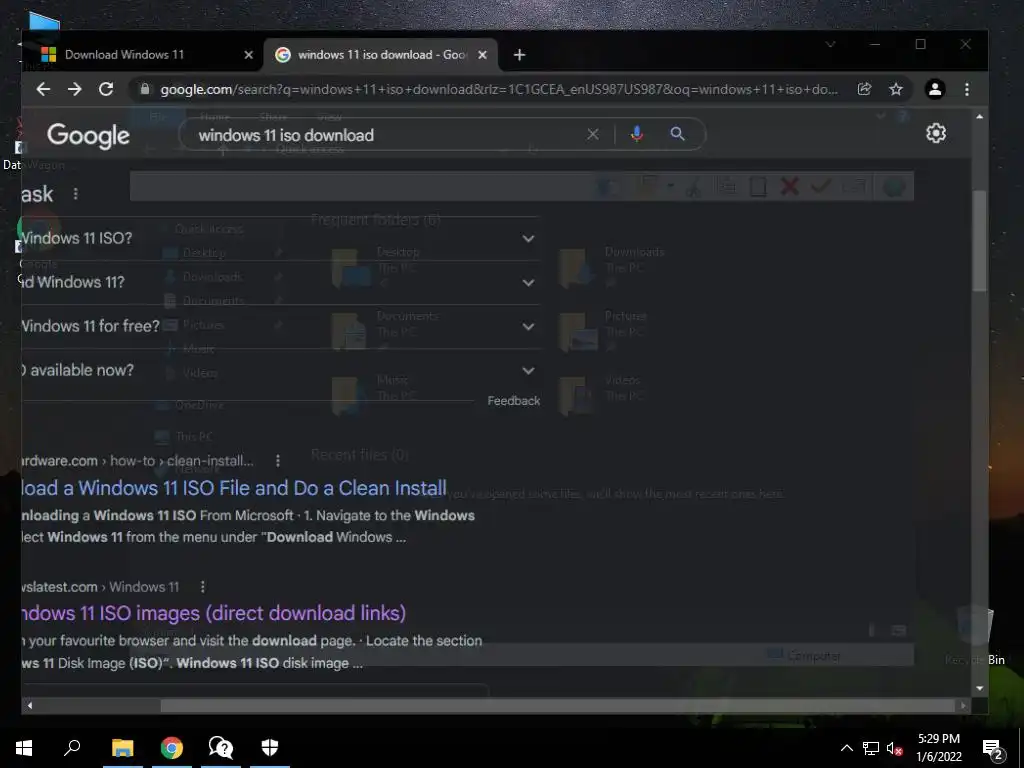Screen dimensions: 1024x768
Task: Reload the Google search page
Action: tap(106, 89)
